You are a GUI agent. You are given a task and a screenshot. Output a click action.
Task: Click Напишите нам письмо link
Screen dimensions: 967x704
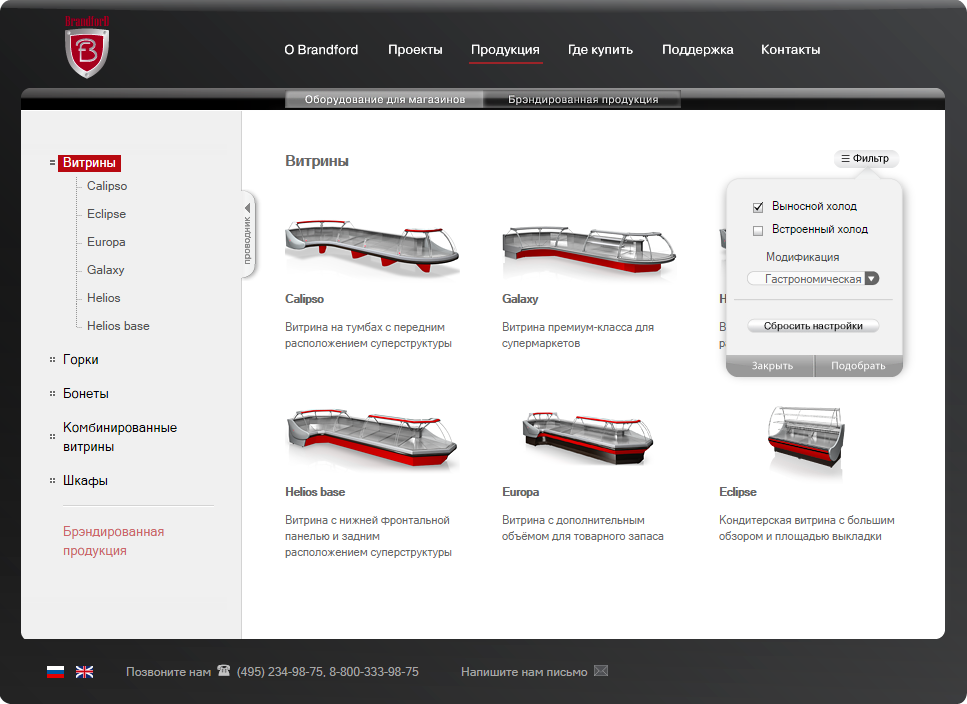pyautogui.click(x=524, y=671)
